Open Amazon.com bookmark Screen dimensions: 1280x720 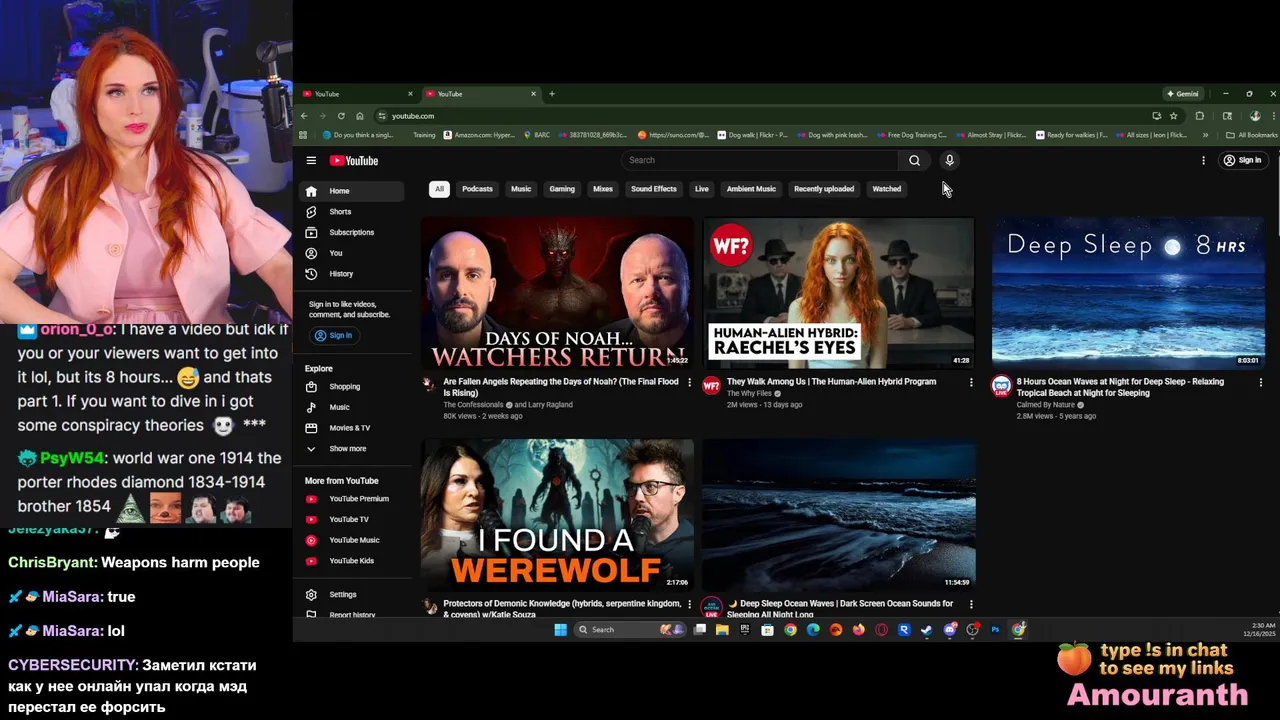coord(479,135)
